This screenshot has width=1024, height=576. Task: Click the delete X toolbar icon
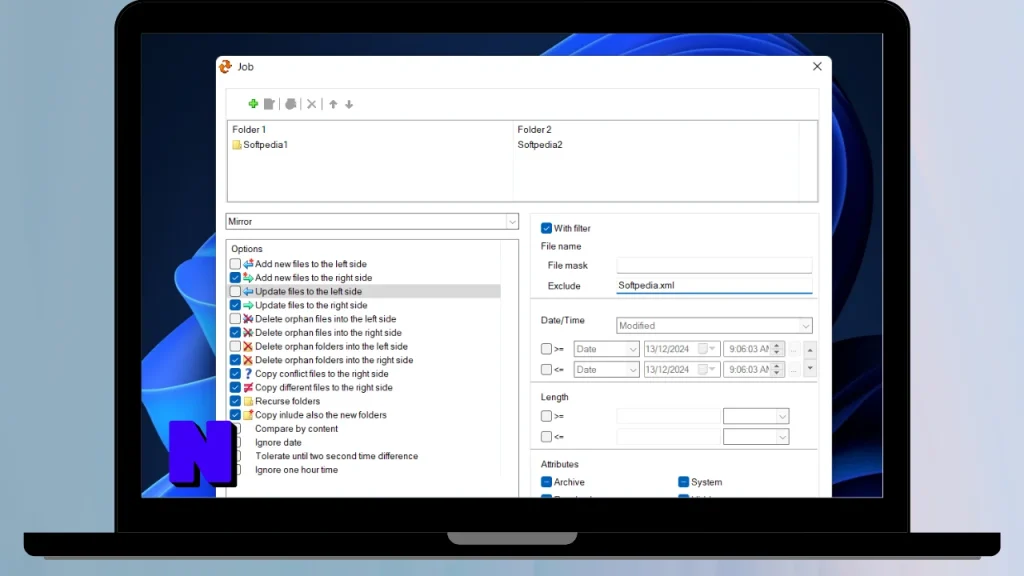[312, 104]
